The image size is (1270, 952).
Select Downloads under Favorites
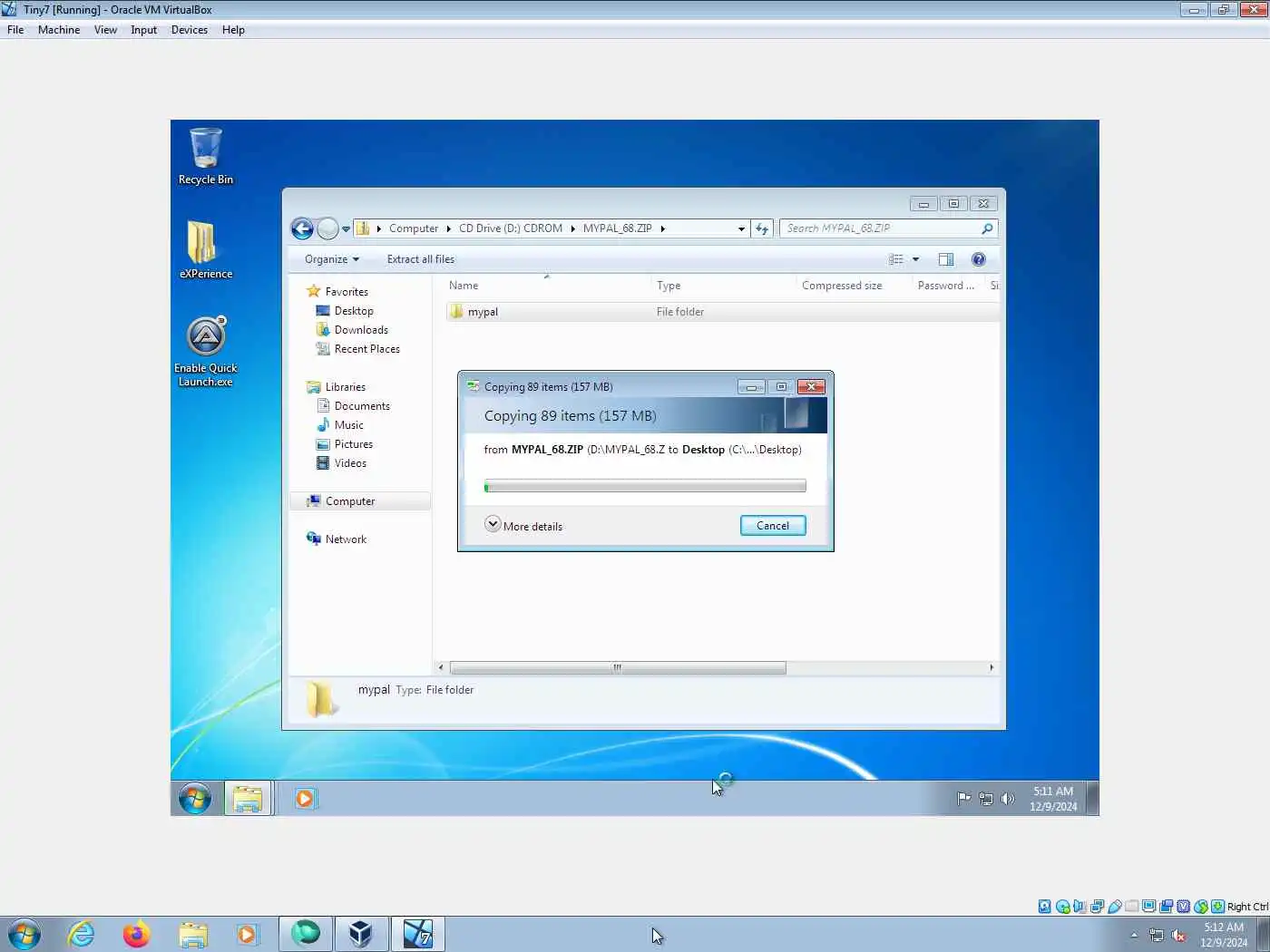tap(361, 330)
